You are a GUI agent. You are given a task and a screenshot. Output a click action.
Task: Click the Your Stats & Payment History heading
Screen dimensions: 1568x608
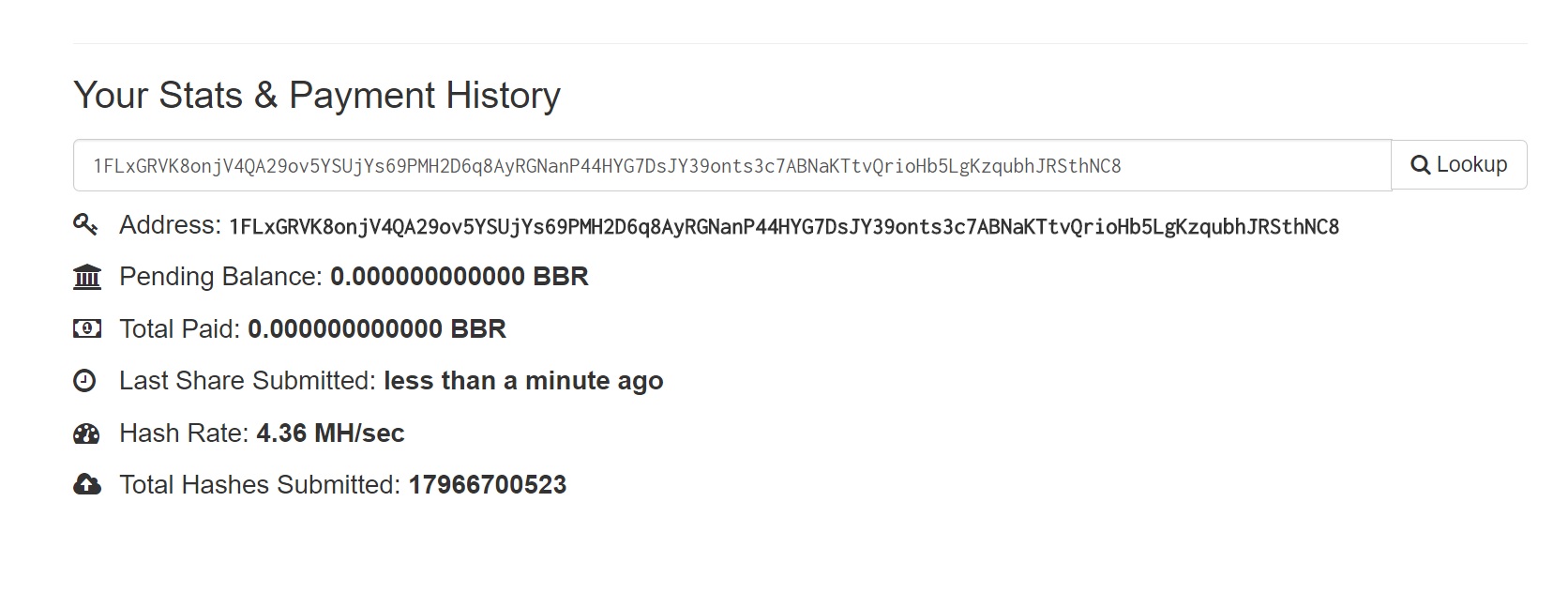[317, 95]
